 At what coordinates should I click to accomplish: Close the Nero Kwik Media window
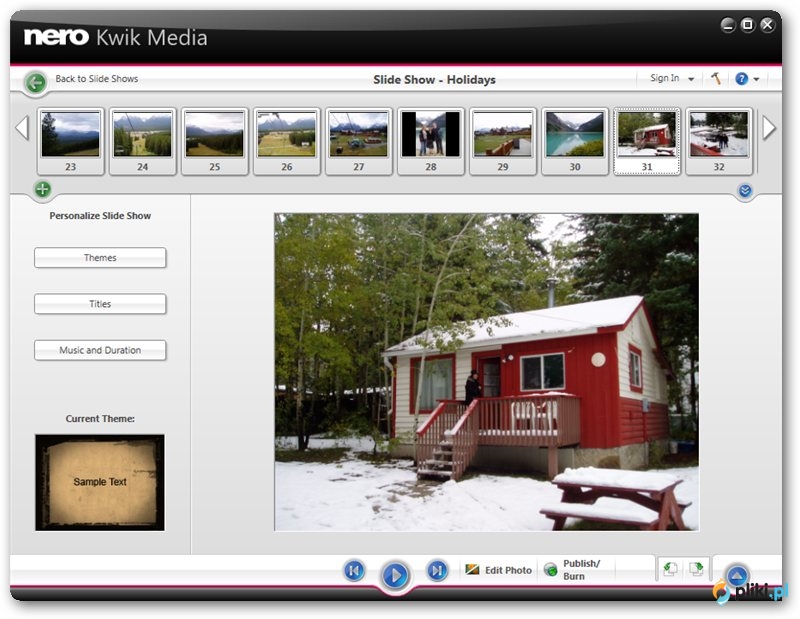[767, 24]
